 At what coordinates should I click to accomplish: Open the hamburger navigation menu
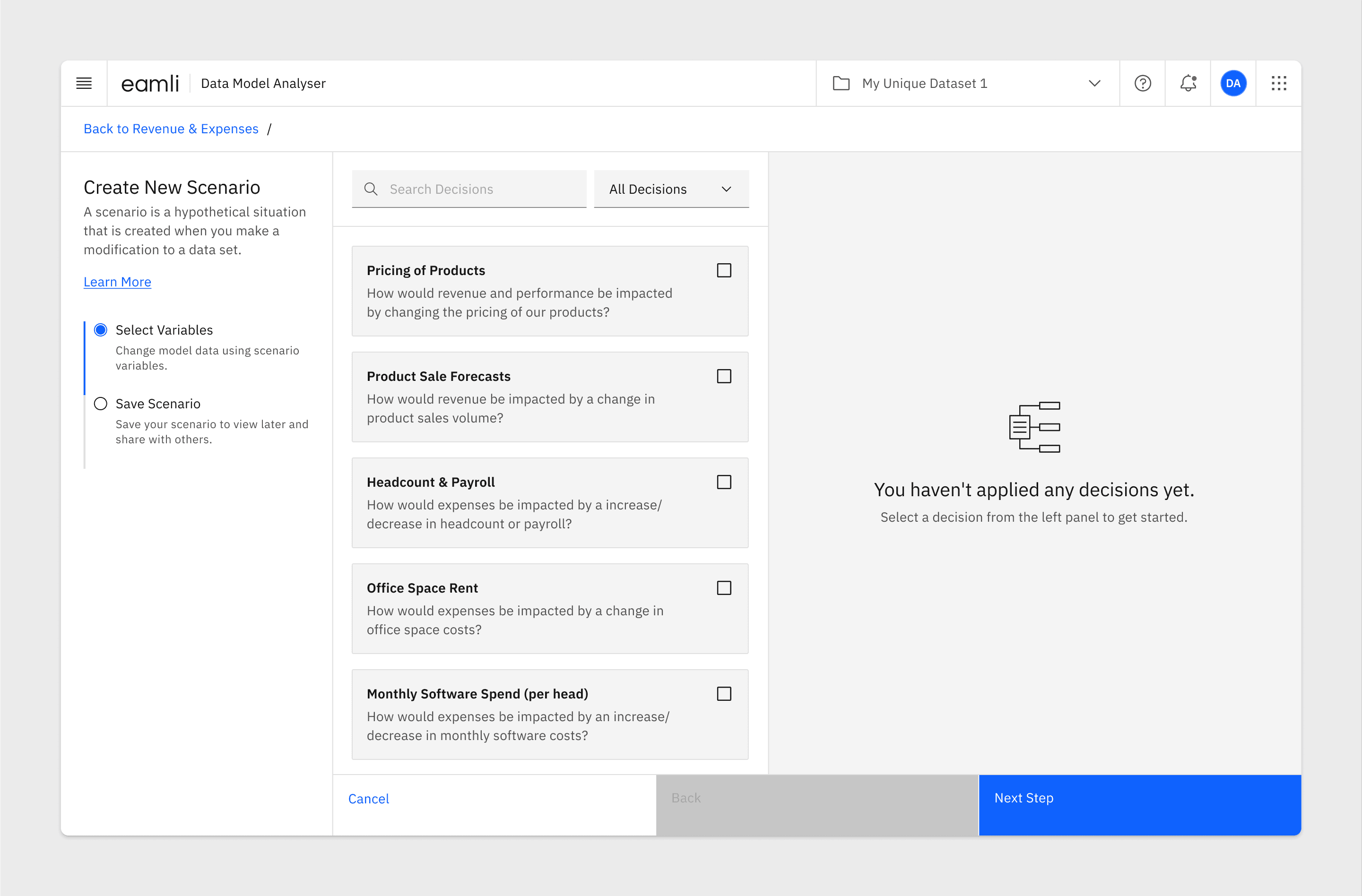(x=84, y=84)
